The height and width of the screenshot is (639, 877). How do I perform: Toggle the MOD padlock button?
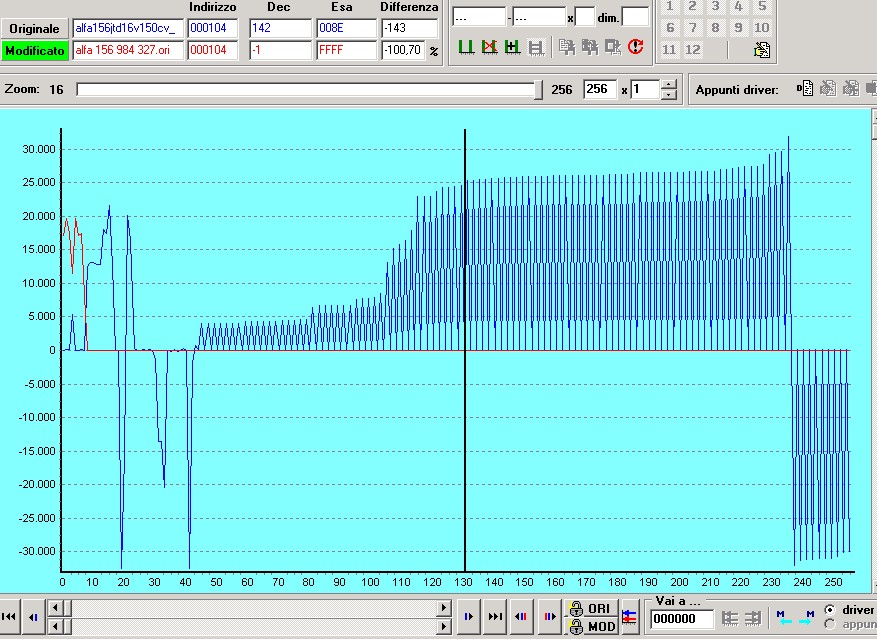(x=590, y=626)
